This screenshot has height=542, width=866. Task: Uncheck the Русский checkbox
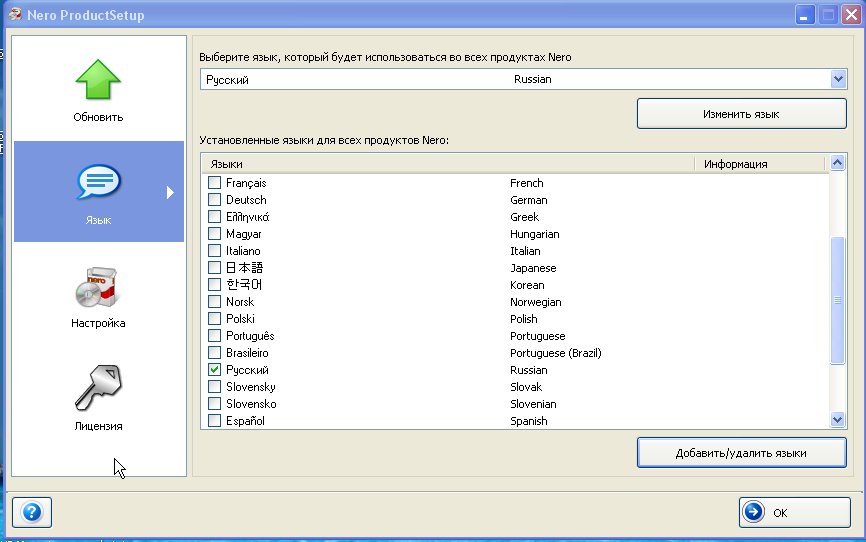(x=214, y=370)
